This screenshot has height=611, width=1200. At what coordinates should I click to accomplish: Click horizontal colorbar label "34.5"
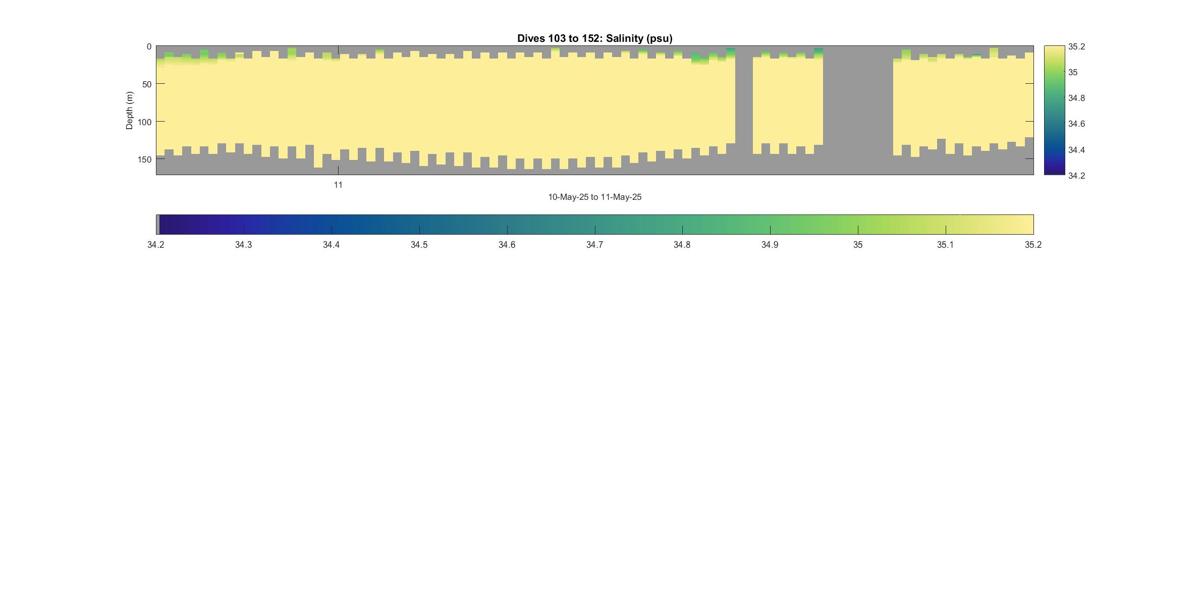419,245
